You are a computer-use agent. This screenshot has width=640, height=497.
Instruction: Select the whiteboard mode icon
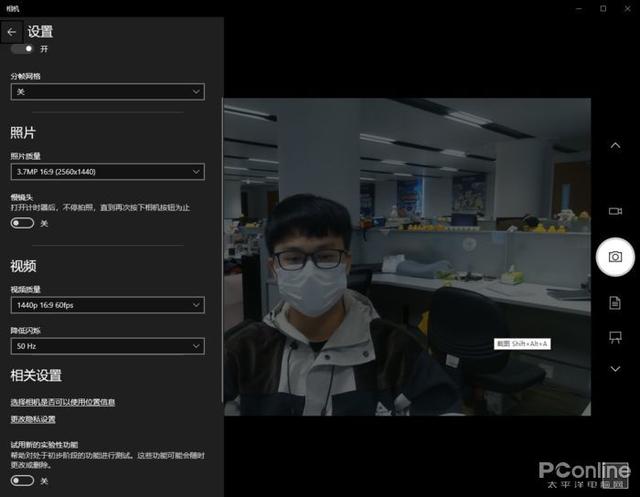(x=615, y=337)
